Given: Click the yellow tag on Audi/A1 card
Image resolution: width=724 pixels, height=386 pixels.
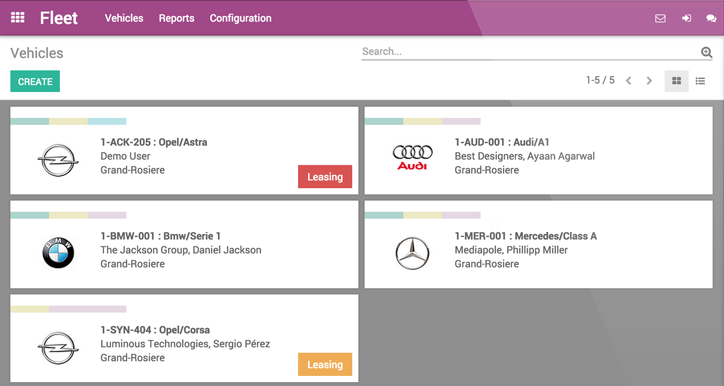Looking at the screenshot, I should click(x=422, y=121).
